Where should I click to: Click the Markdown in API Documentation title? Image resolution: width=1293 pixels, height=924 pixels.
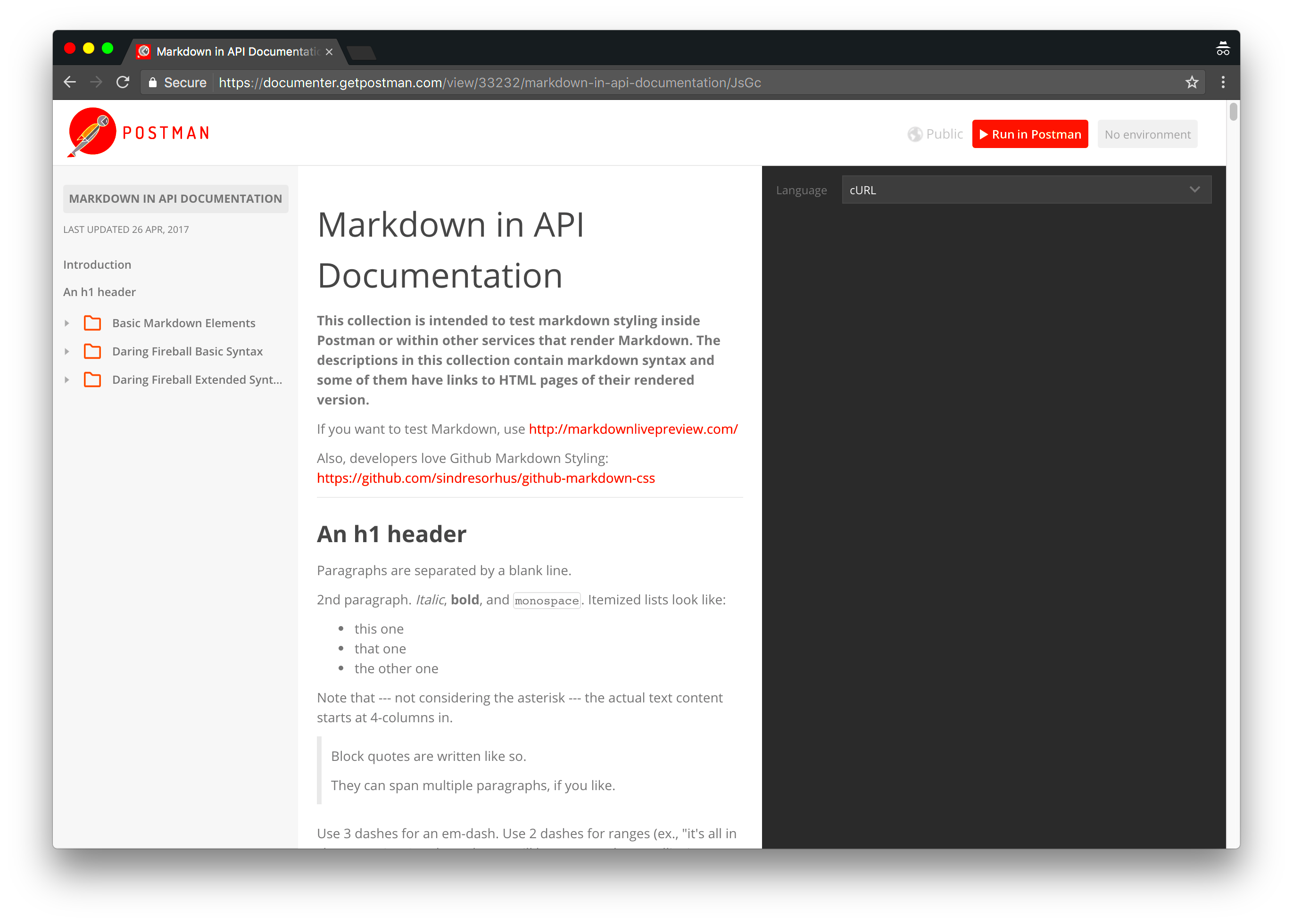tap(451, 249)
